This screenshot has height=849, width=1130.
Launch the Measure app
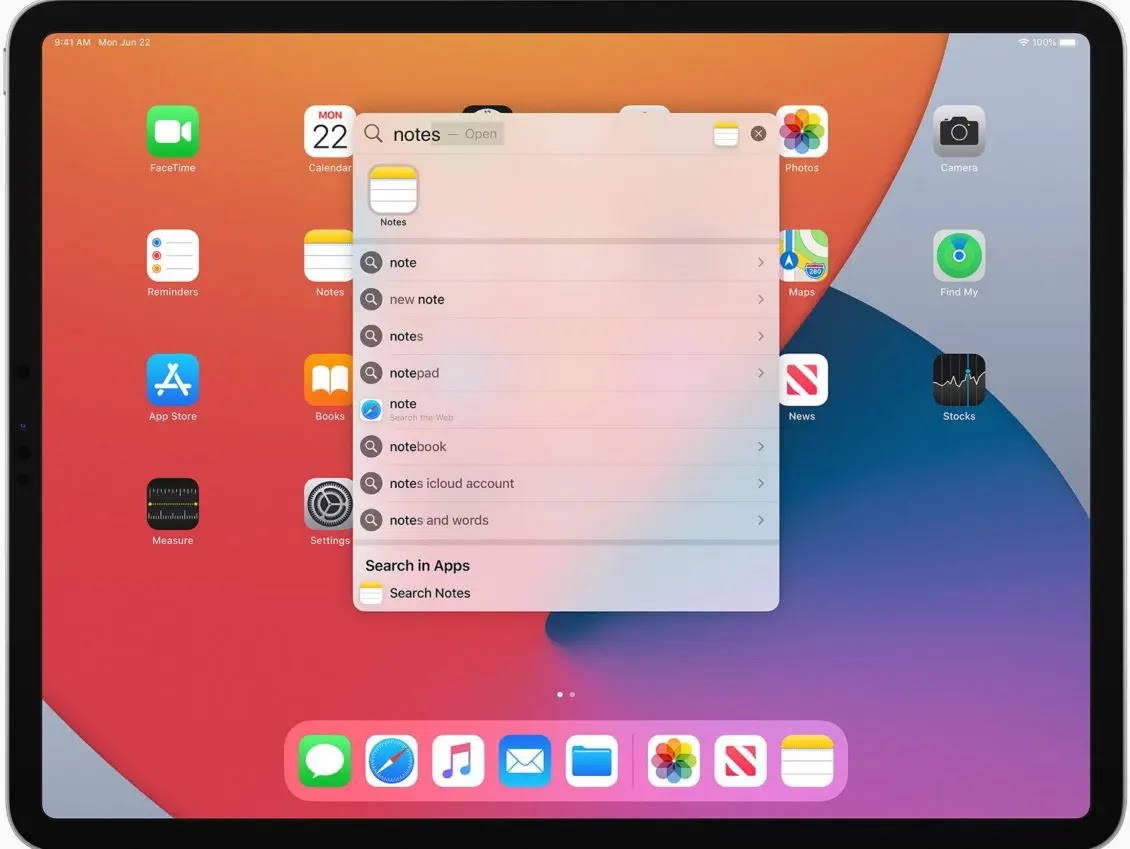pyautogui.click(x=172, y=504)
